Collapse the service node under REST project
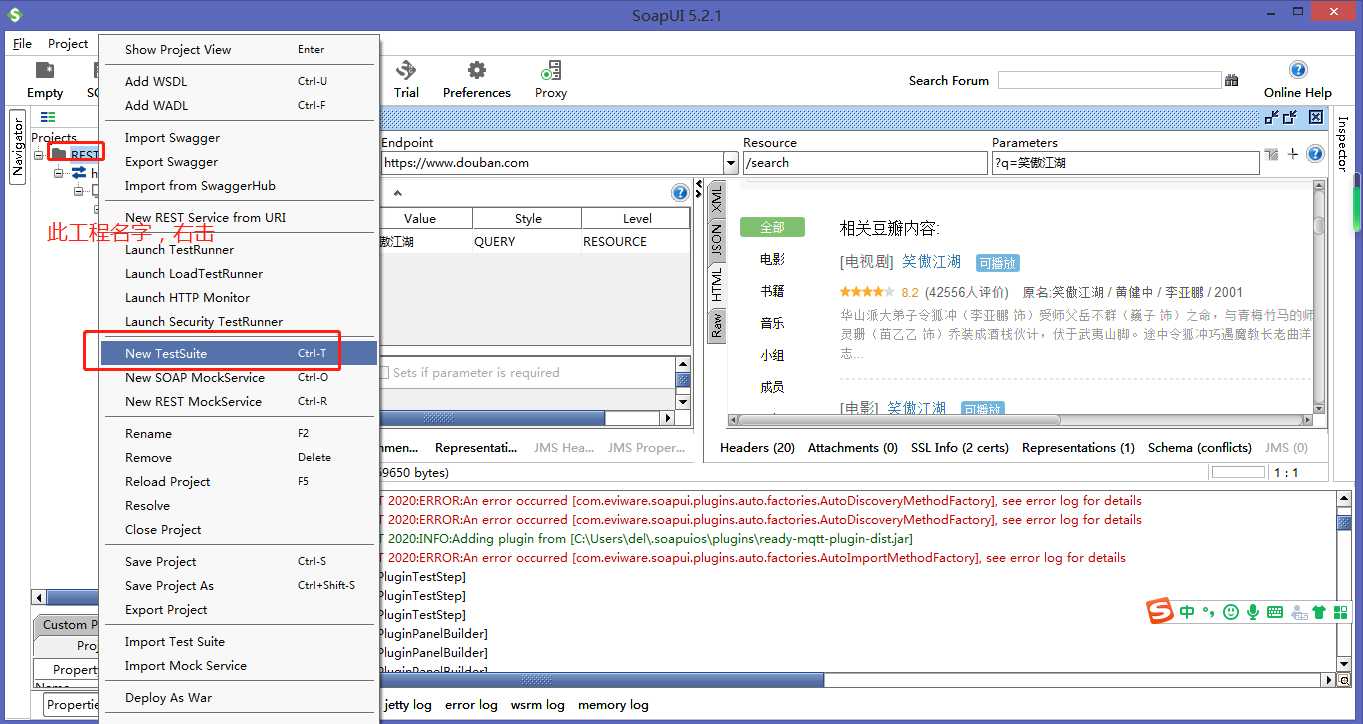The width and height of the screenshot is (1363, 724). point(59,173)
